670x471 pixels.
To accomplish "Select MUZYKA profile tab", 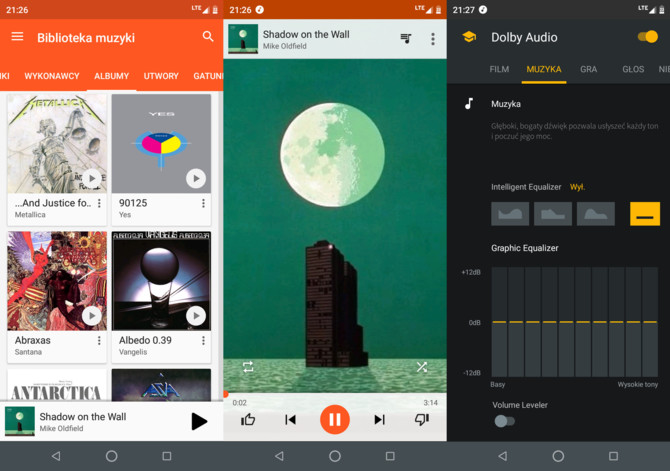I will pos(544,69).
